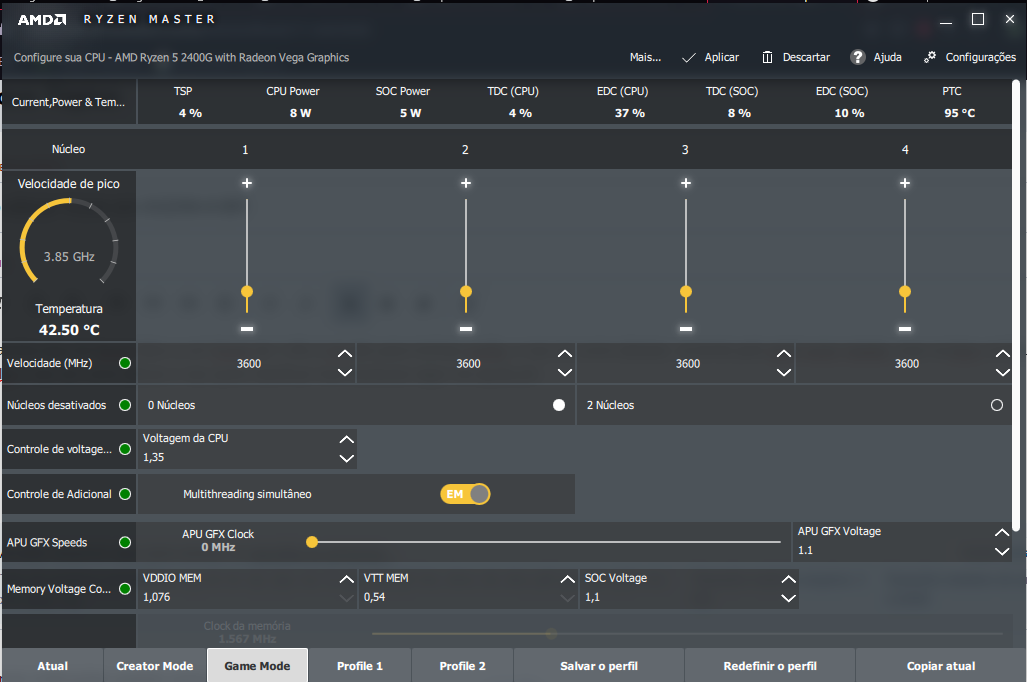The image size is (1027, 682).
Task: Toggle the Velocidade (MHz) green indicator
Action: [125, 363]
